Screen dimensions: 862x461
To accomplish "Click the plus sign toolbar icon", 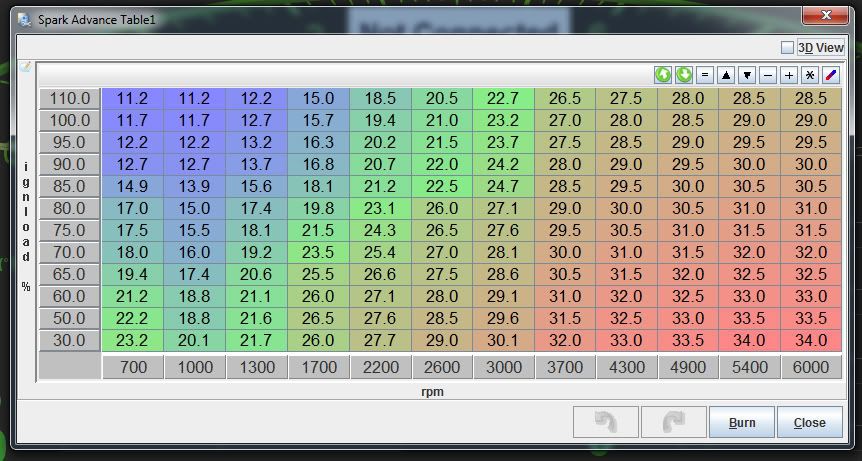I will (x=789, y=75).
